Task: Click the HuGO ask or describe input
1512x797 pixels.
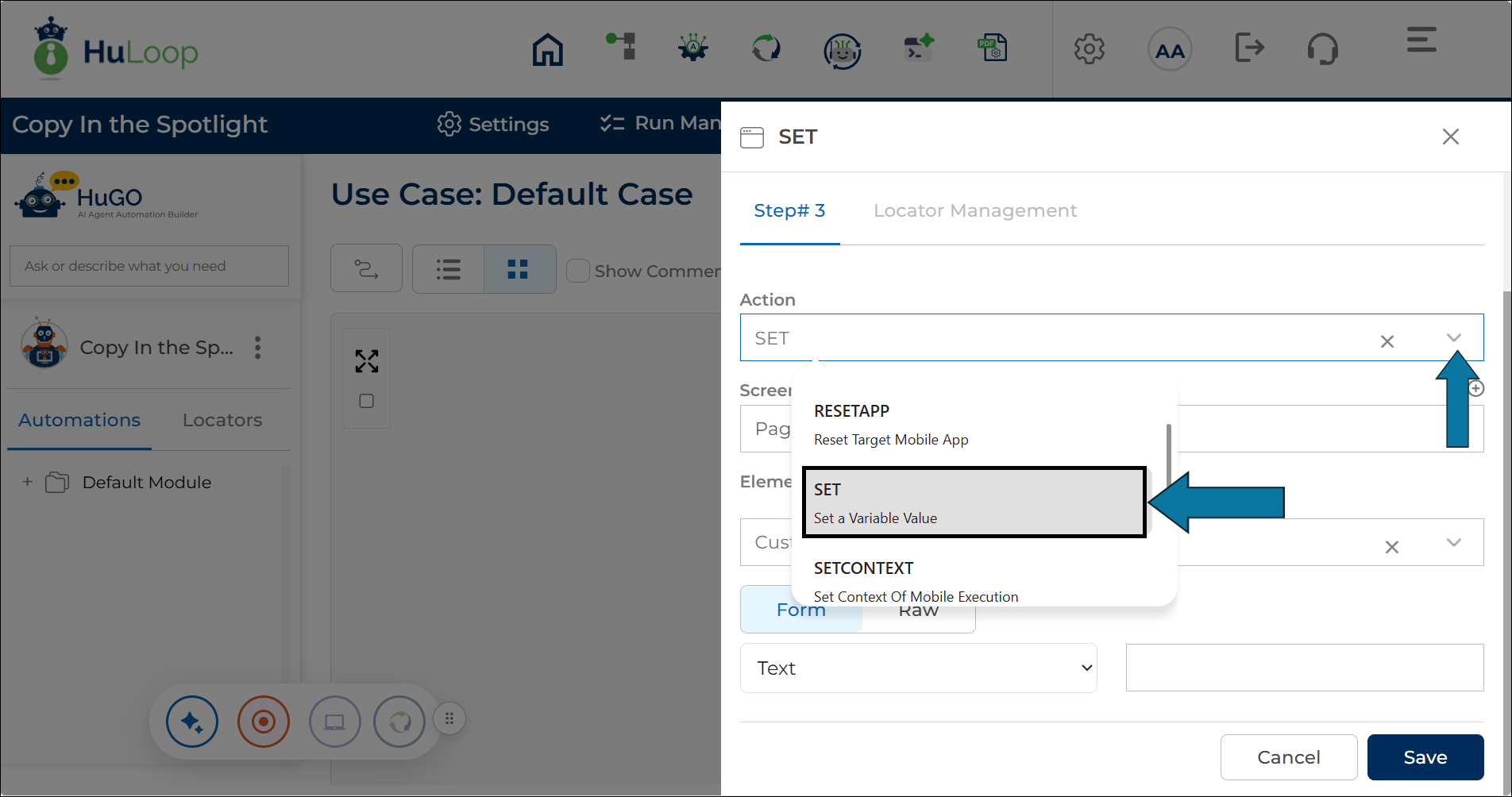Action: (x=149, y=266)
